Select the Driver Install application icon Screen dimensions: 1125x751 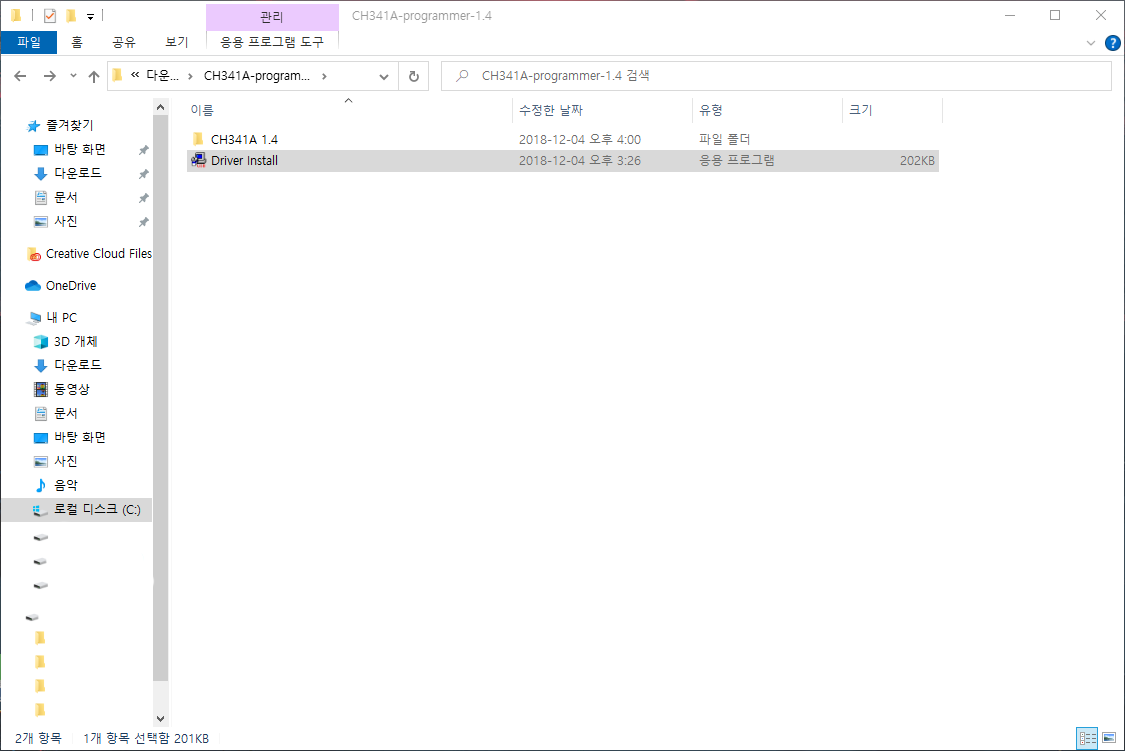pos(199,161)
